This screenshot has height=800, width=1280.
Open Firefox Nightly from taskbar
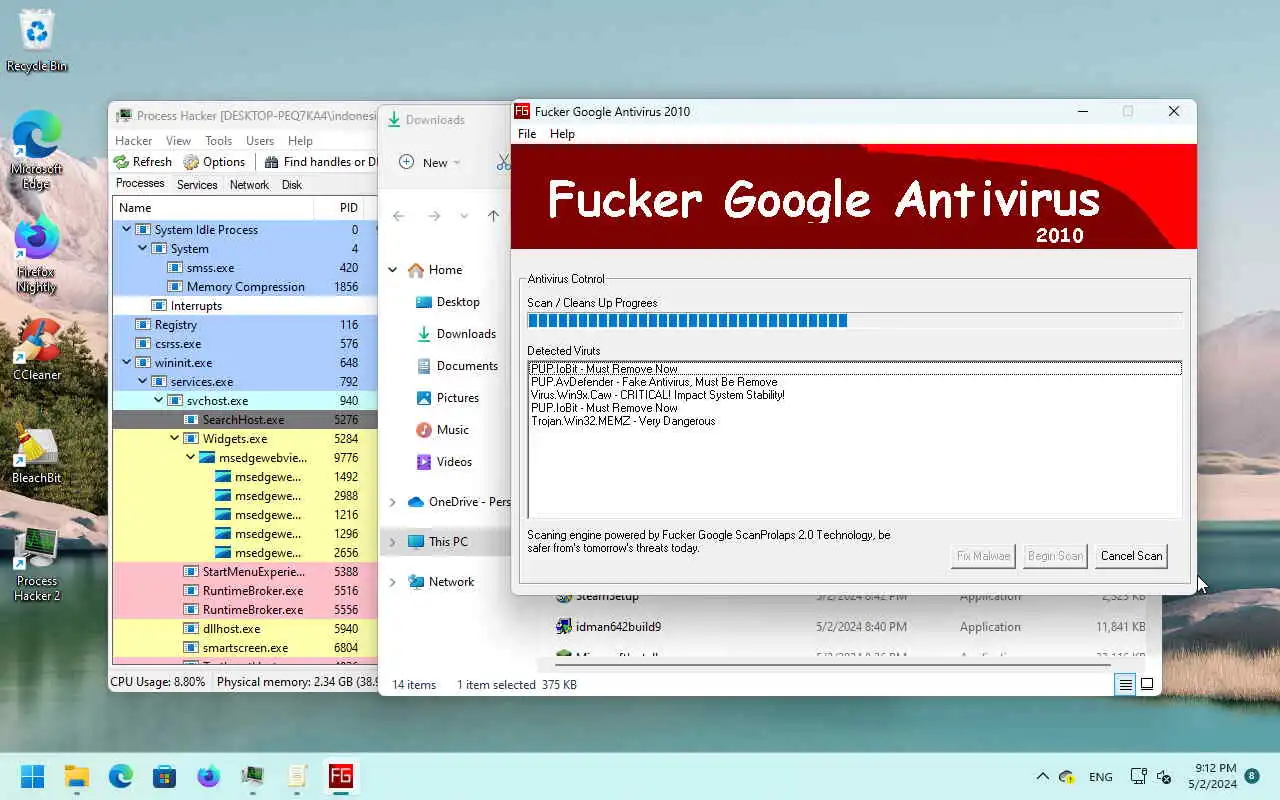pos(208,776)
